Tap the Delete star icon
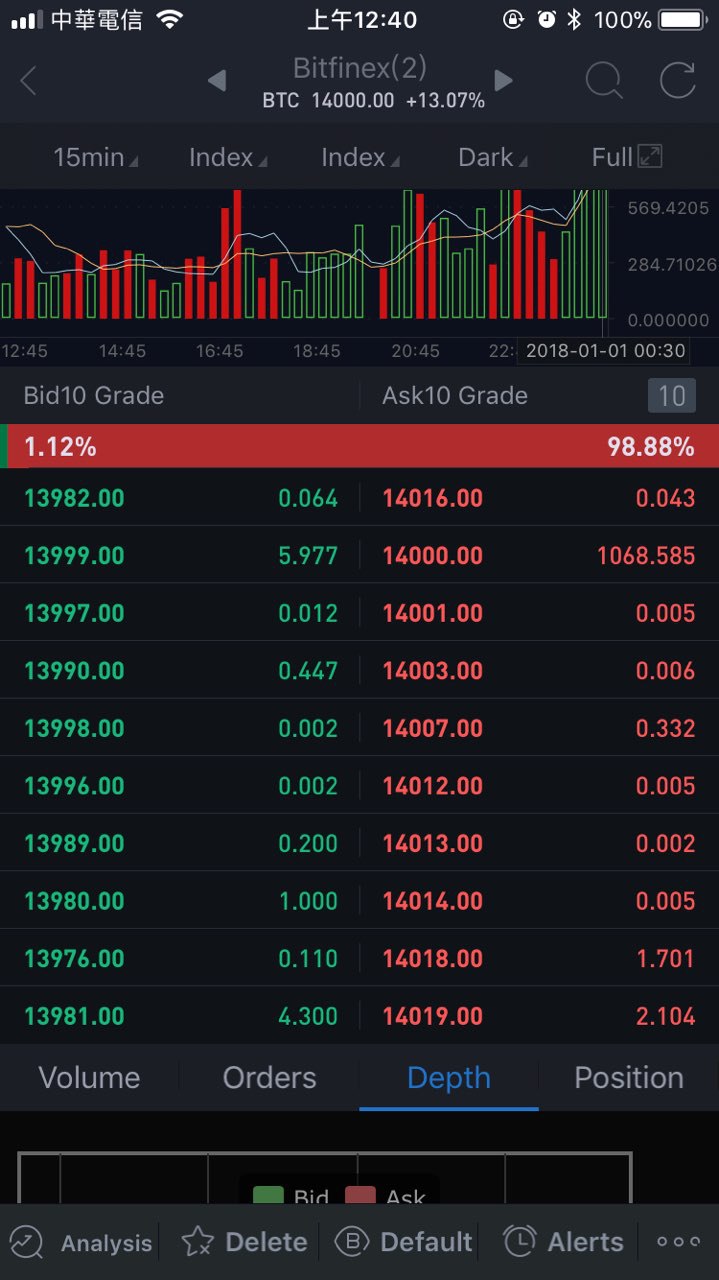The height and width of the screenshot is (1280, 719). (197, 1242)
